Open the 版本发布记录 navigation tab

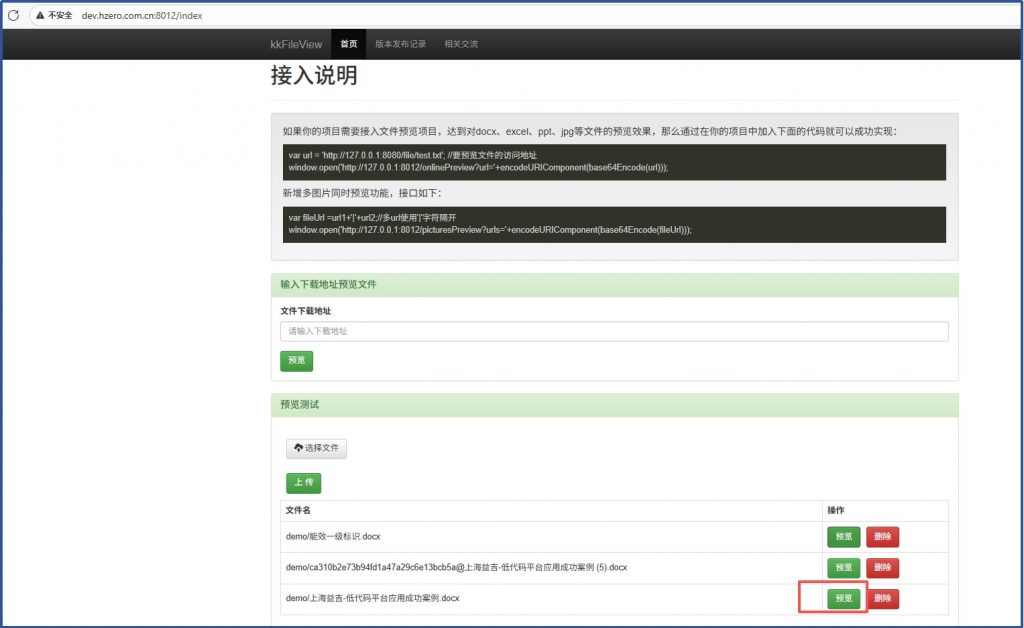point(400,44)
